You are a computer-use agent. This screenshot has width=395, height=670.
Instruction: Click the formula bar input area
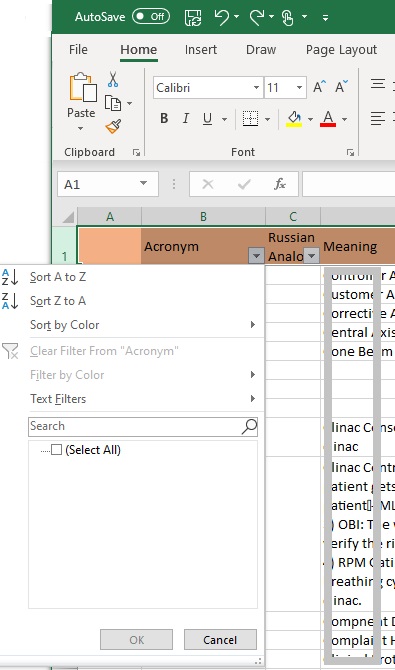pyautogui.click(x=348, y=184)
